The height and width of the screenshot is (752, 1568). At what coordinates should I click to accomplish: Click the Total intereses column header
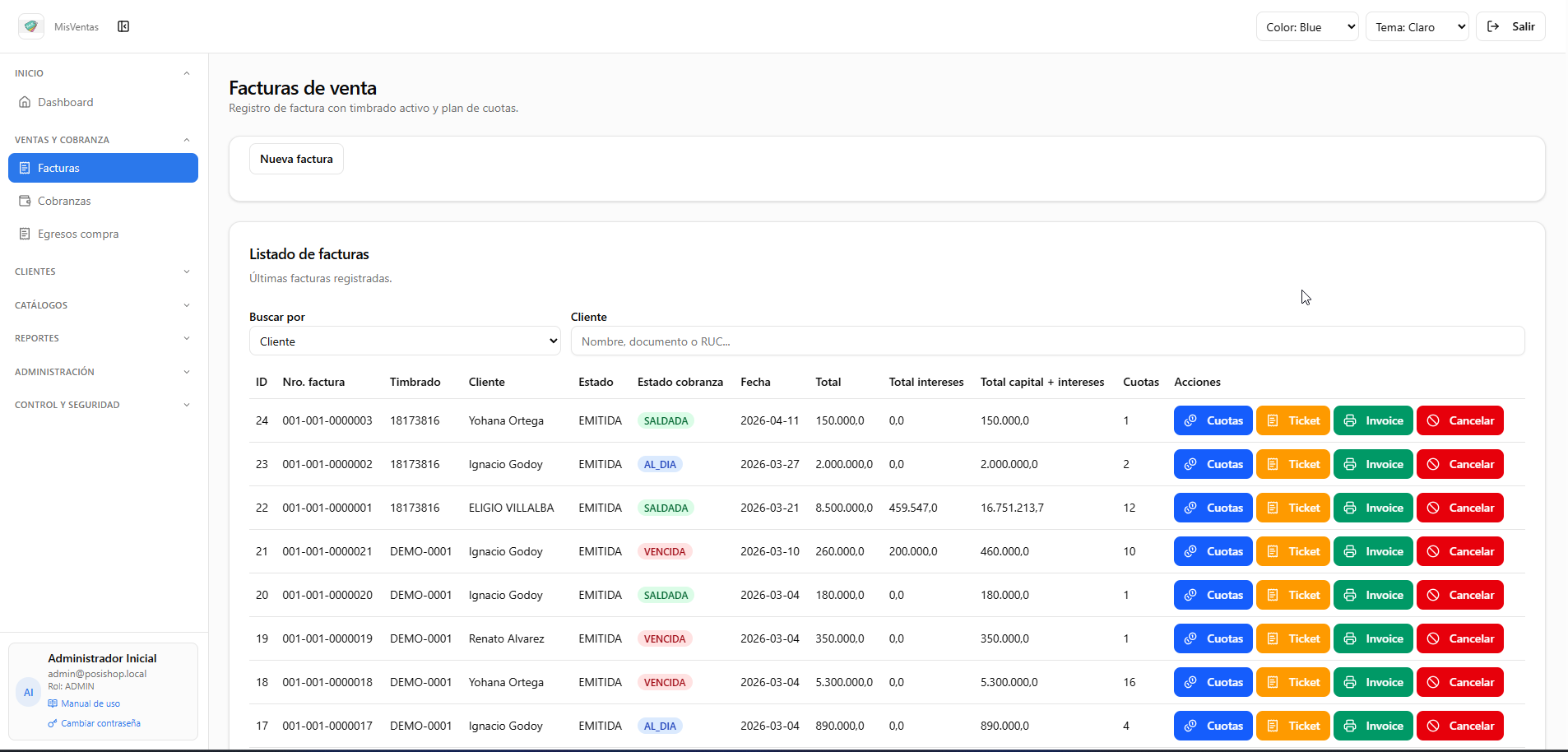(926, 382)
